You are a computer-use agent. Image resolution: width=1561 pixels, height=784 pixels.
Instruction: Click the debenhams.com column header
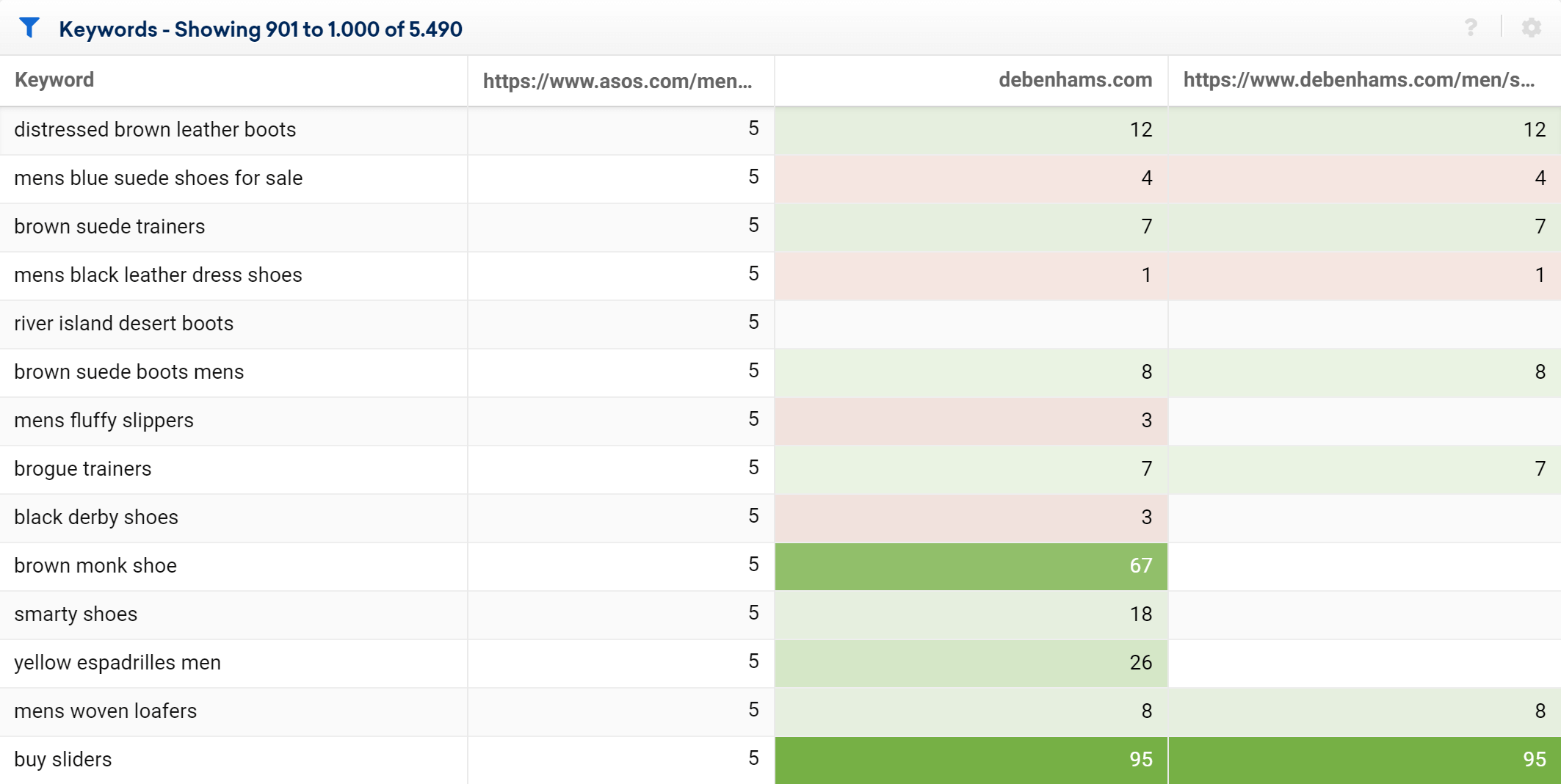1075,79
